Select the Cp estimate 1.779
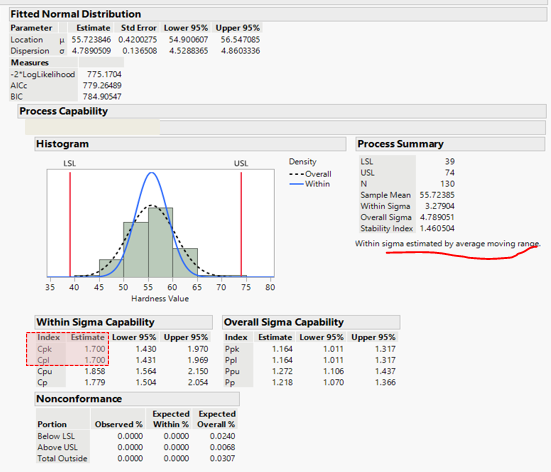Screen dimensions: 551x472 click(x=95, y=382)
